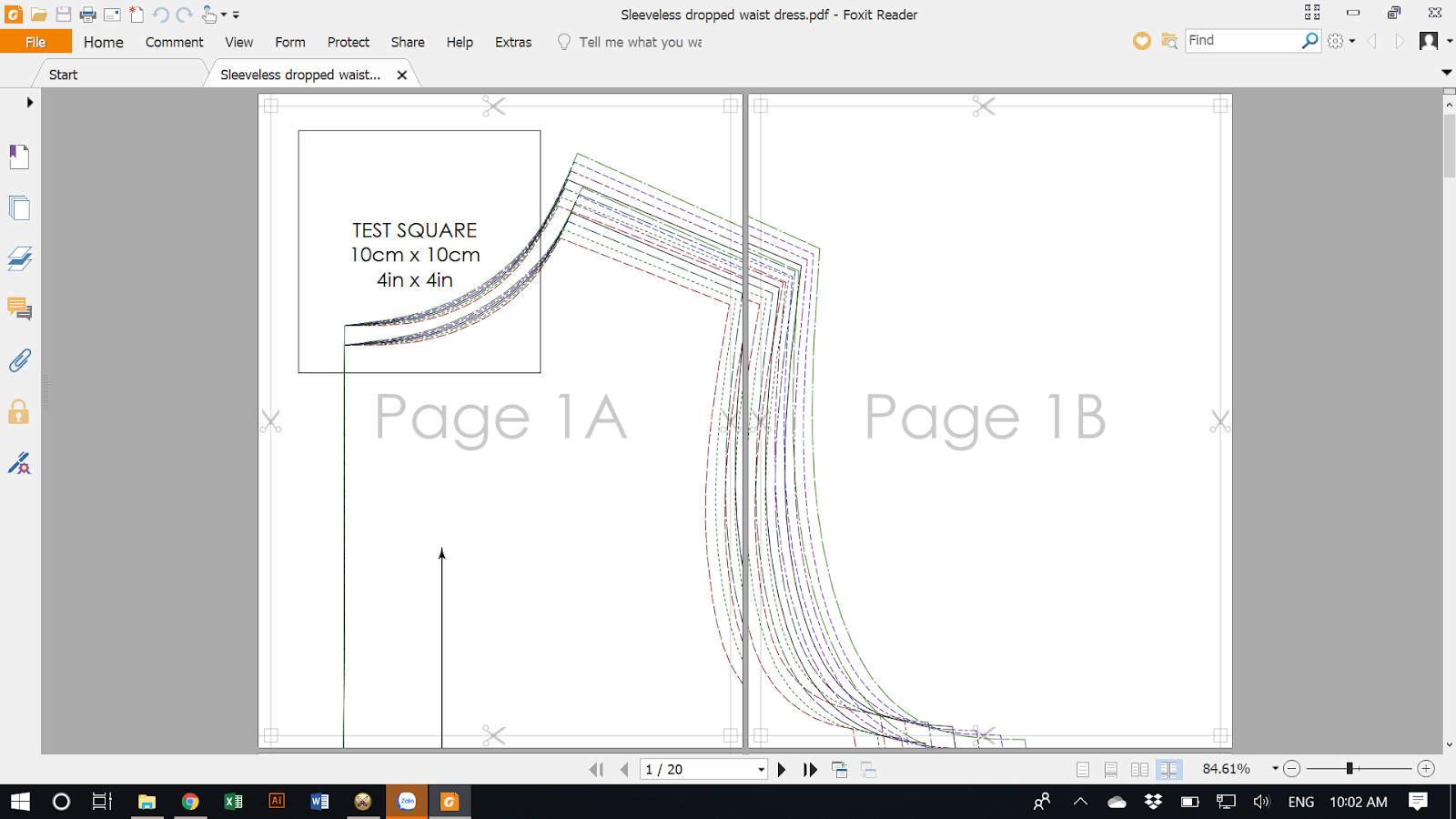Open the Layers panel in the sidebar
The image size is (1456, 819).
tap(19, 258)
